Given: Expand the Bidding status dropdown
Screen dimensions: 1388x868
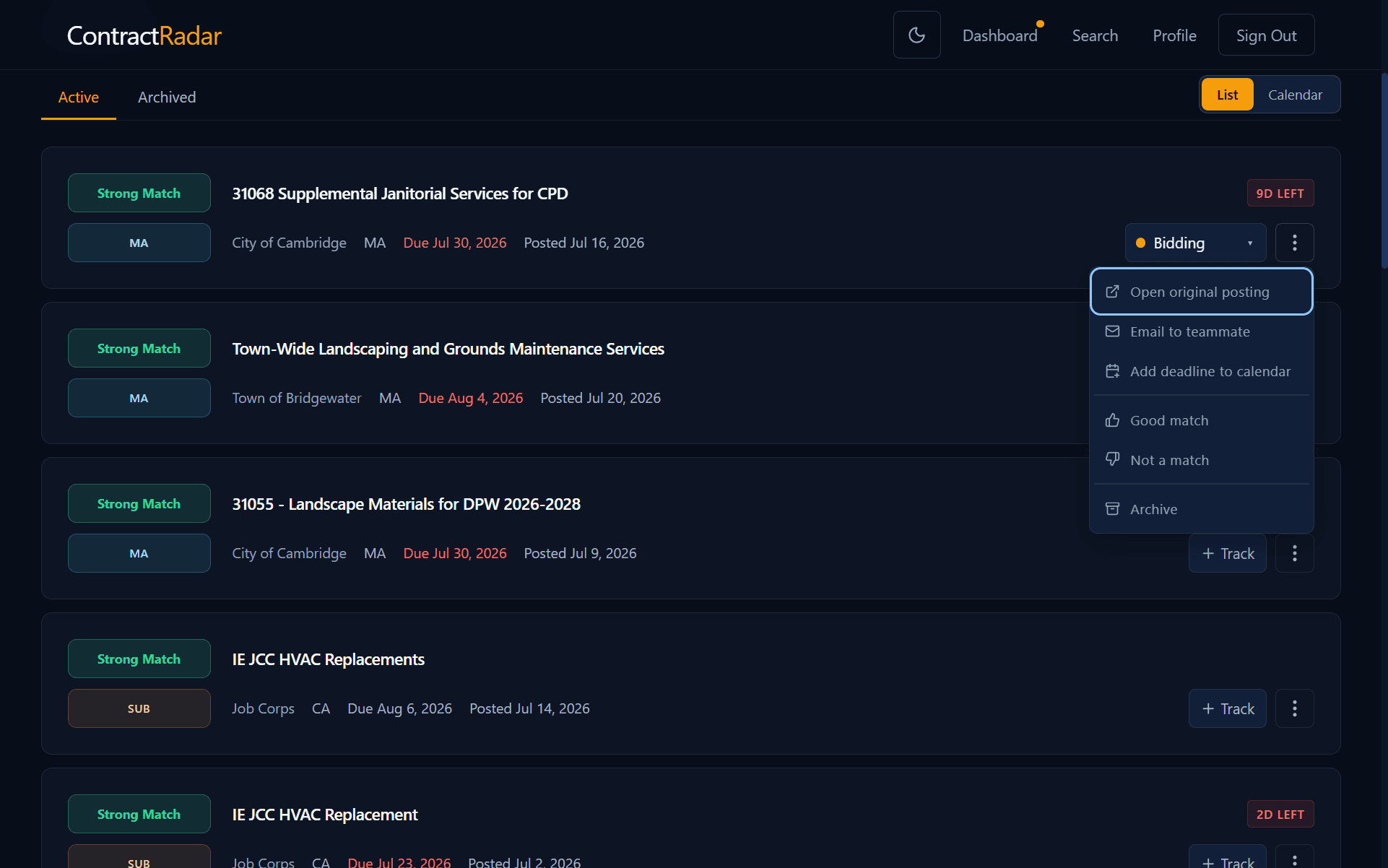Looking at the screenshot, I should pyautogui.click(x=1195, y=243).
